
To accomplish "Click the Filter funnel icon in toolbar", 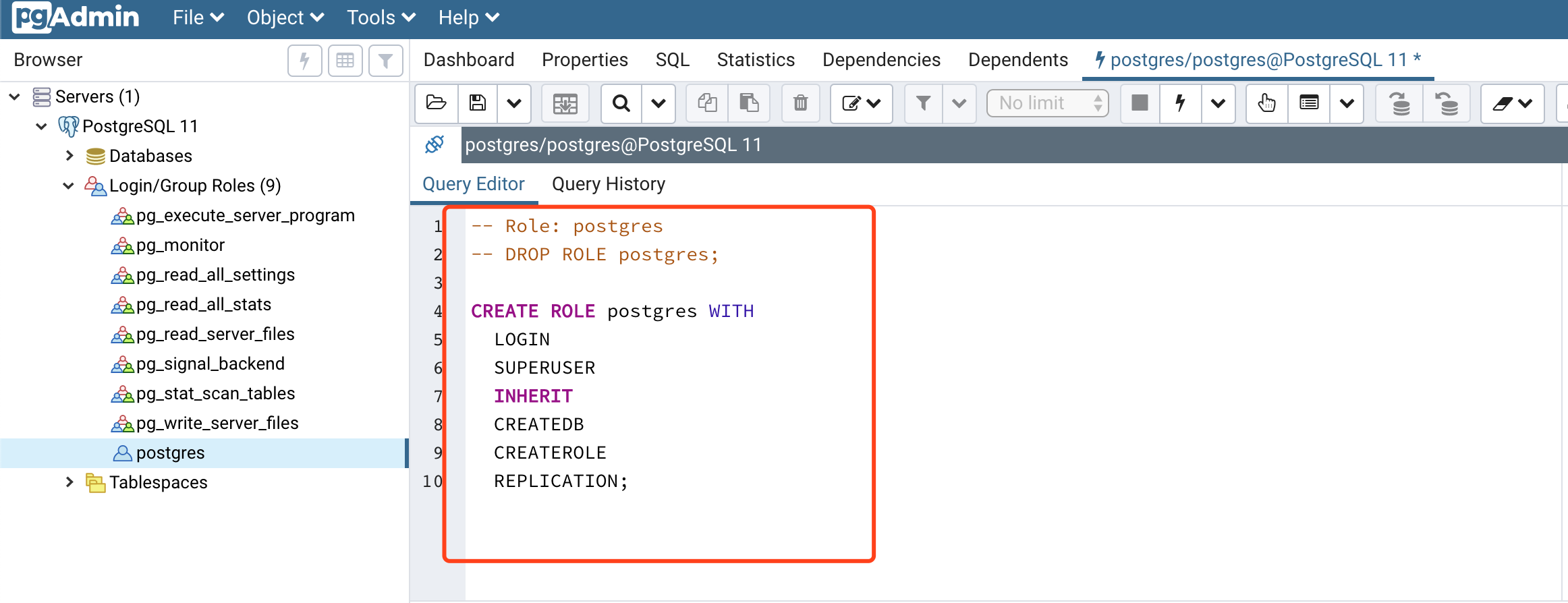I will pyautogui.click(x=923, y=103).
